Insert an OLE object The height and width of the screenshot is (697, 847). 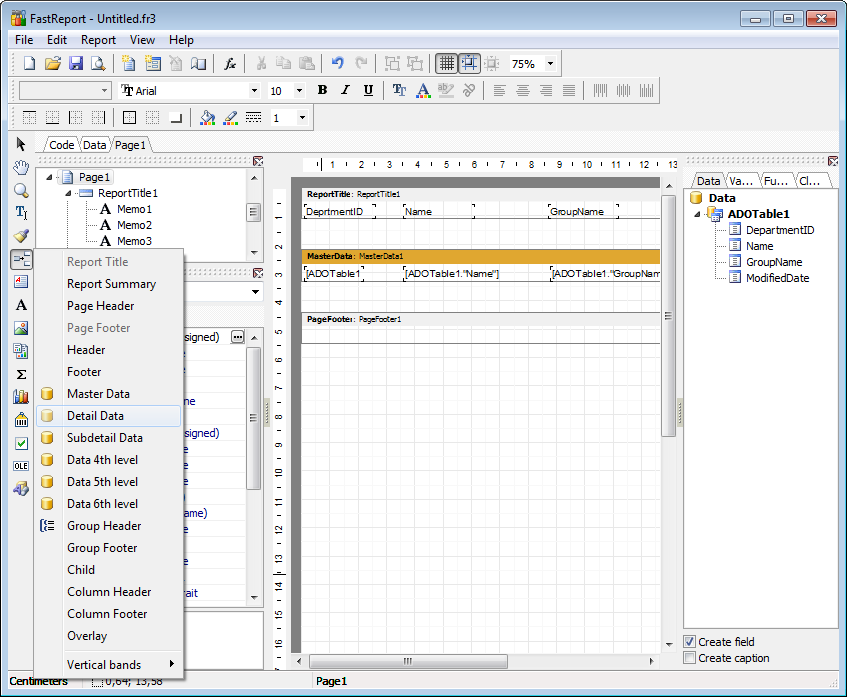[21, 466]
